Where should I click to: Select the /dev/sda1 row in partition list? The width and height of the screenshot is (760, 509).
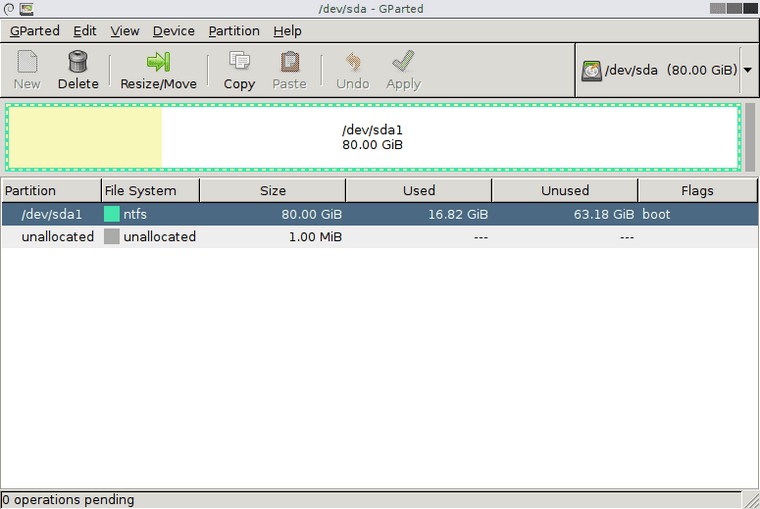380,214
